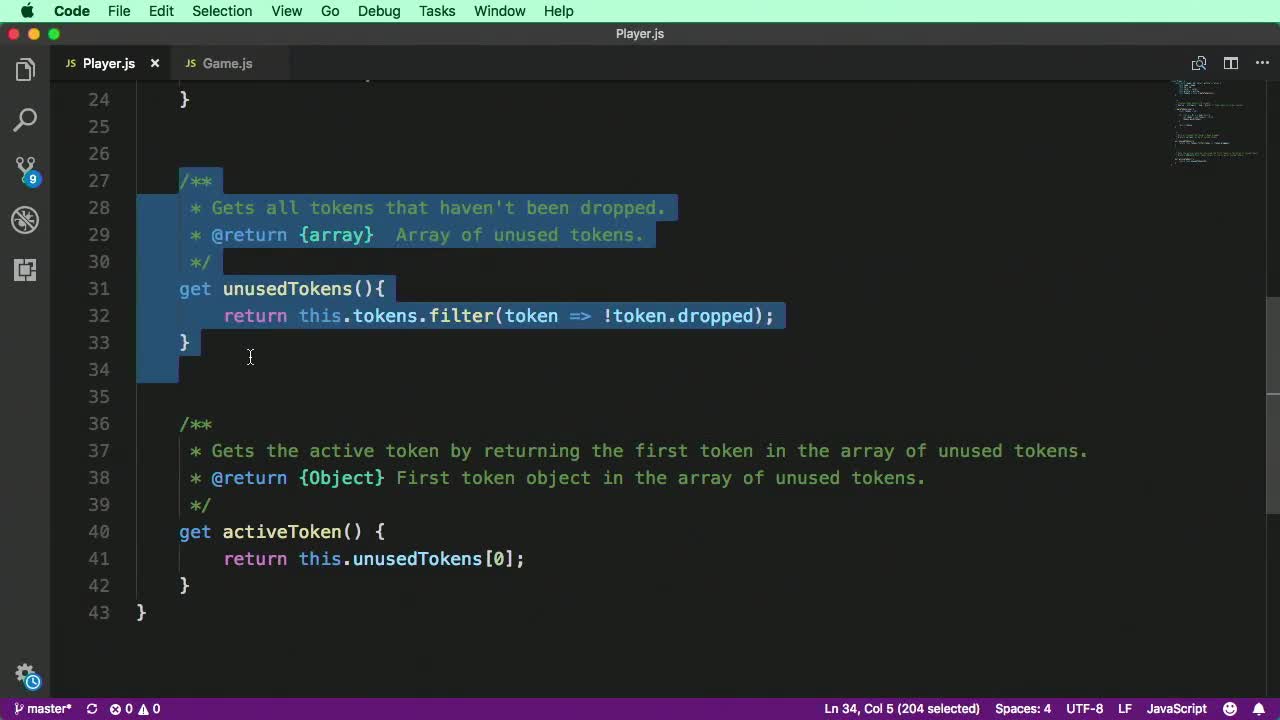
Task: Change language mode from JavaScript
Action: coord(1176,708)
